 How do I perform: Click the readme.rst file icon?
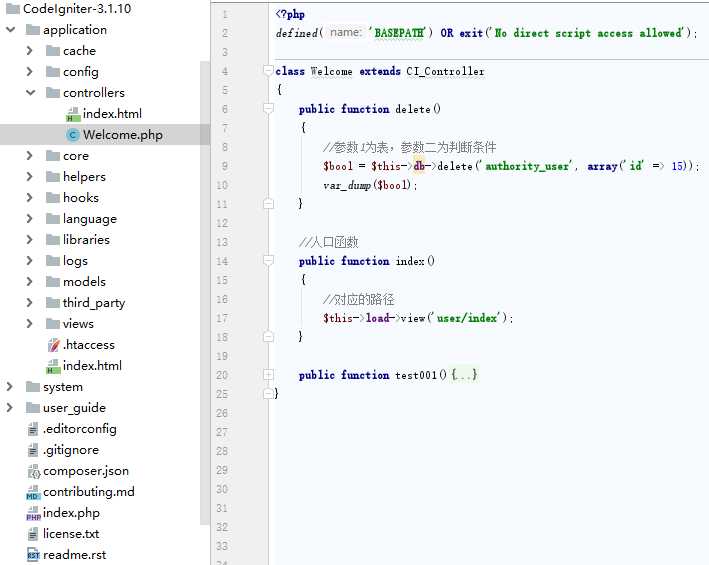(x=33, y=555)
